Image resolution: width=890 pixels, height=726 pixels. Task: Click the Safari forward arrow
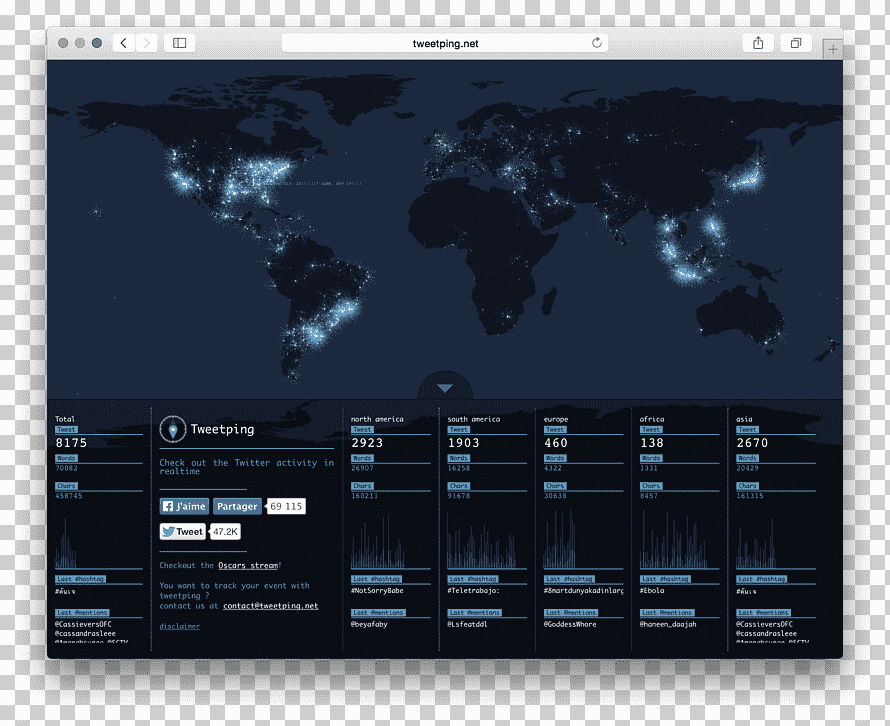coord(147,43)
